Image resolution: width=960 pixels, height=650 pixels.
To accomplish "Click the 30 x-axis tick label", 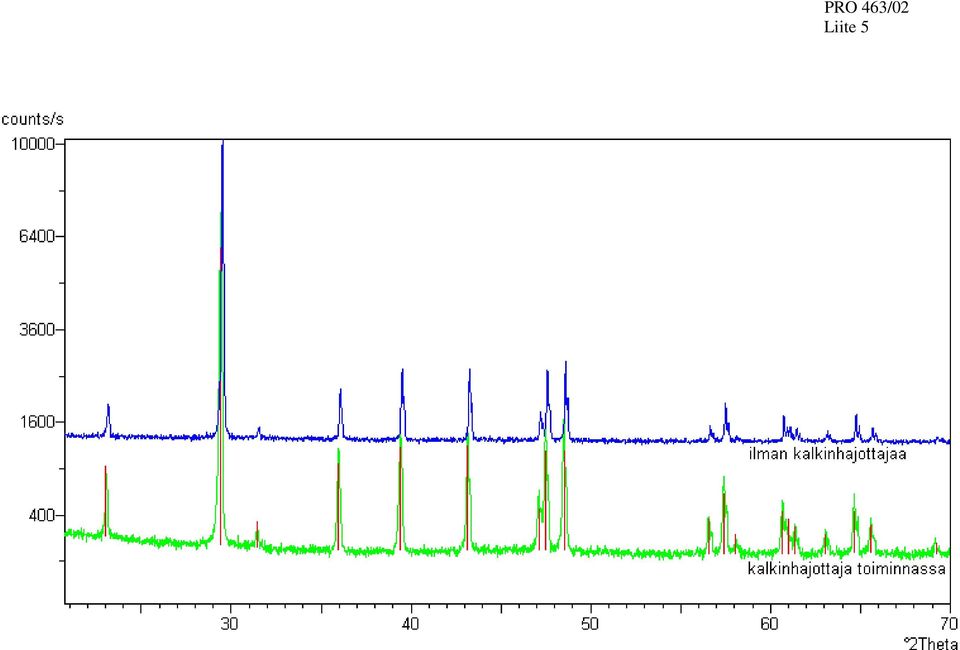I will (x=230, y=622).
